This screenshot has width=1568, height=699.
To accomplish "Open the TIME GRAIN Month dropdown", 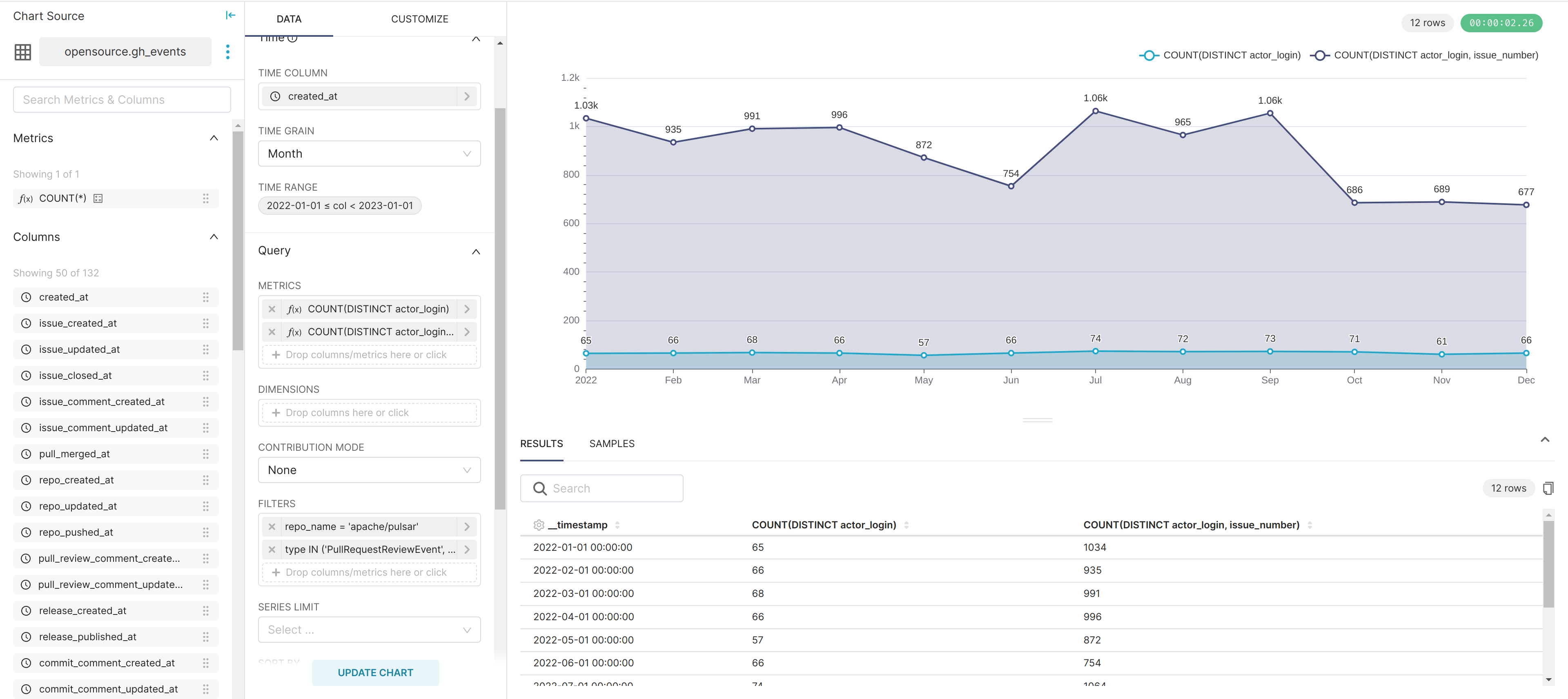I will pyautogui.click(x=369, y=153).
